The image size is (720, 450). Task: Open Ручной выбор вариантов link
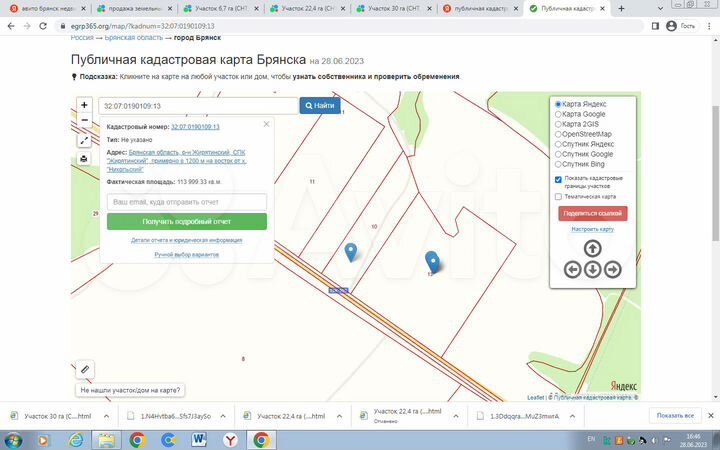click(x=186, y=254)
